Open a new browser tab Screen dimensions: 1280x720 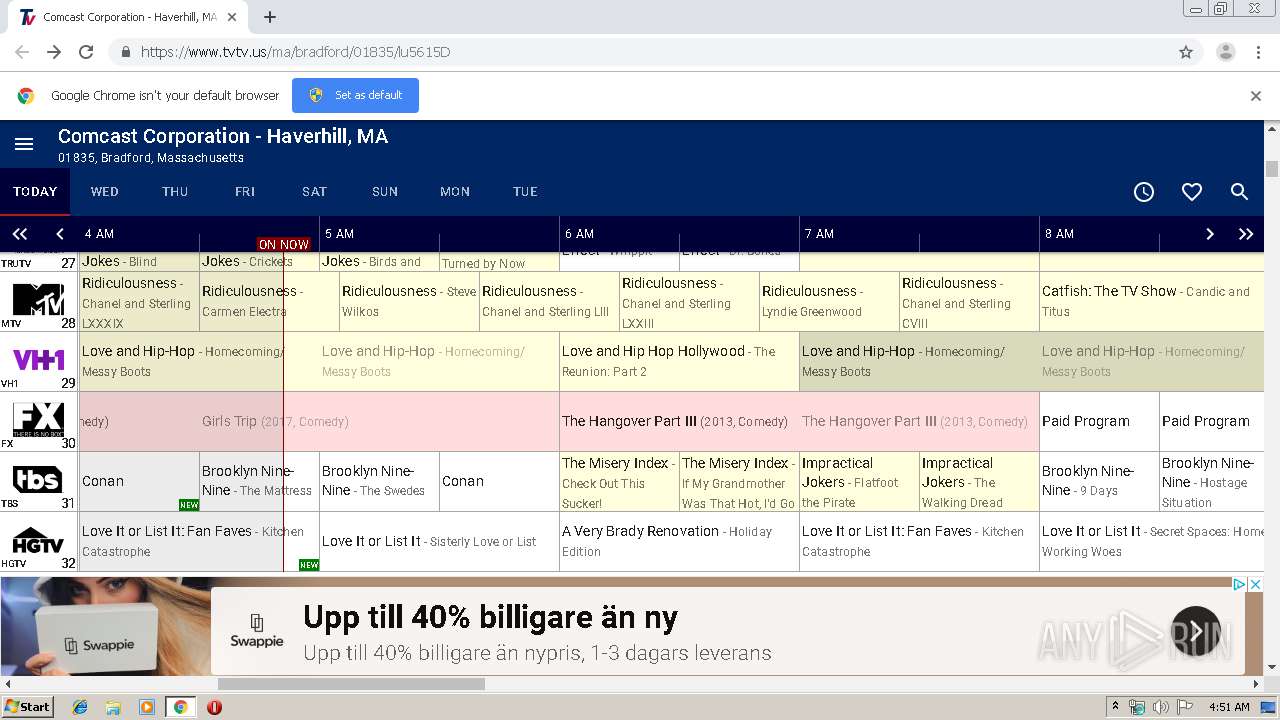(270, 17)
